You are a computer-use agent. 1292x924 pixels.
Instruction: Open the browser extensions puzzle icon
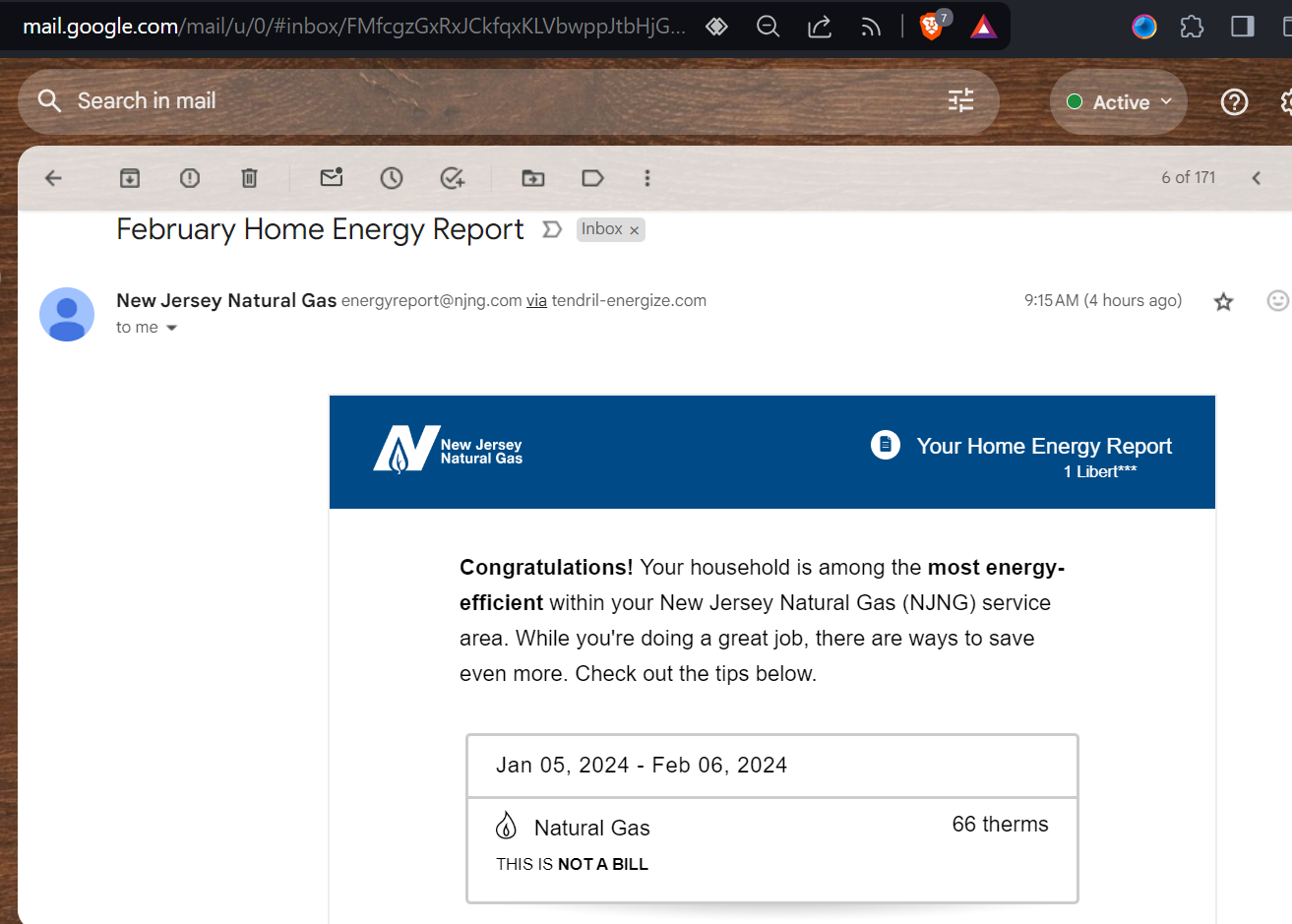[x=1192, y=27]
